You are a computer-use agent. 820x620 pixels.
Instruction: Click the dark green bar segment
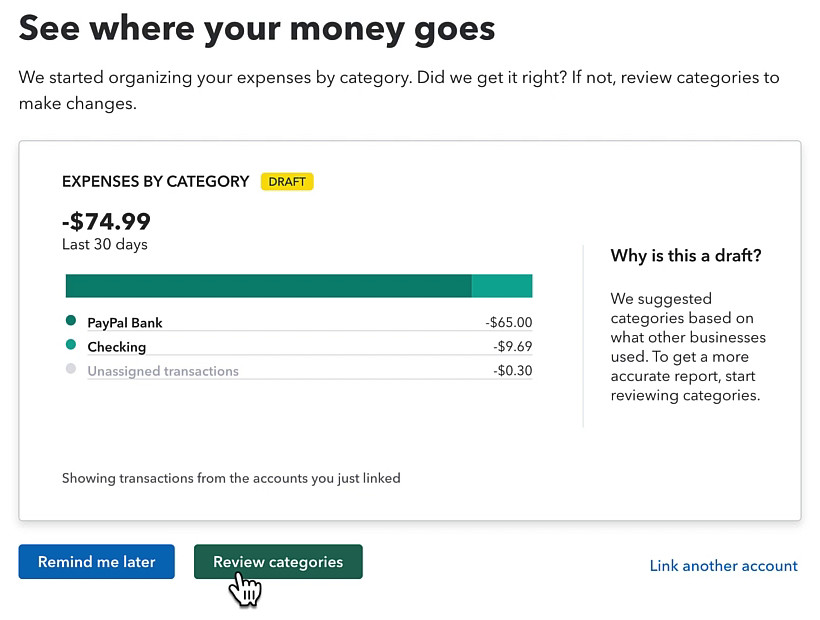(268, 286)
